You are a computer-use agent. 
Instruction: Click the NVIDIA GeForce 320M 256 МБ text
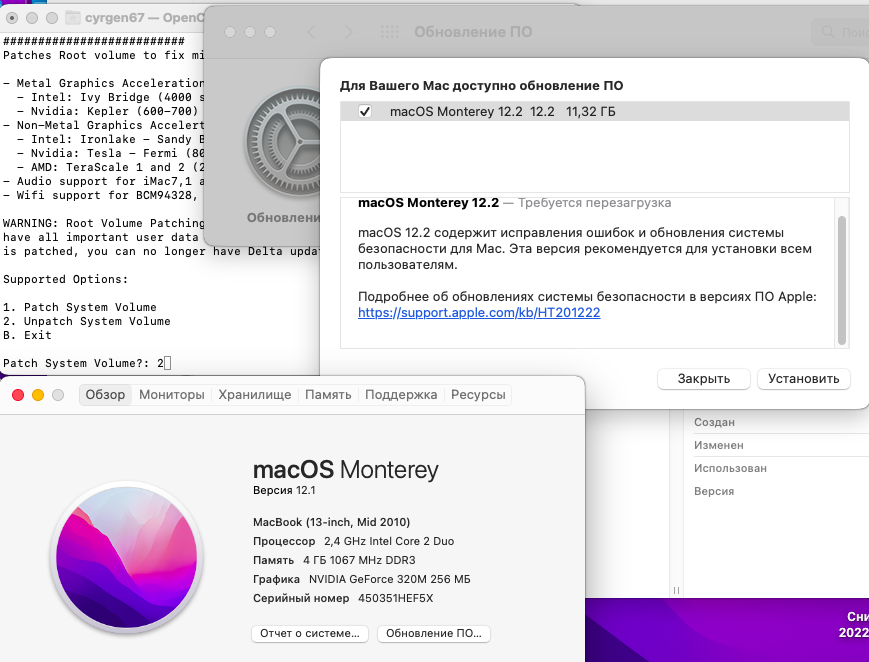pyautogui.click(x=390, y=579)
